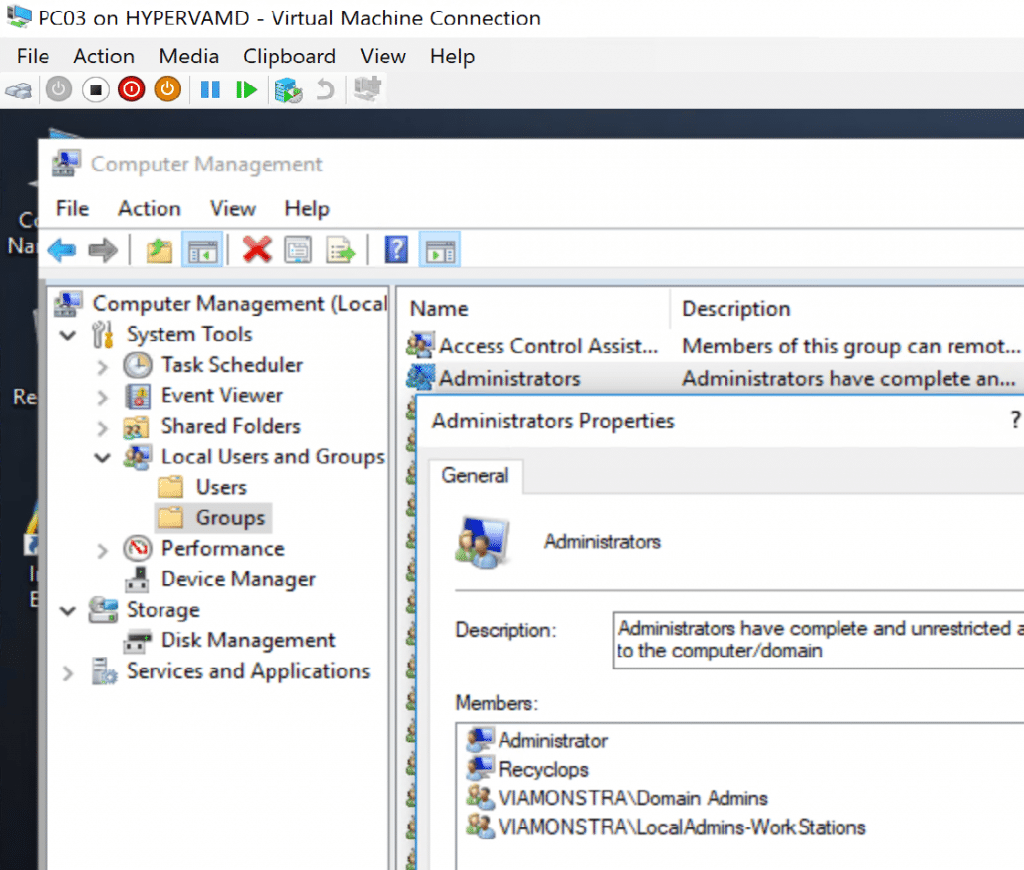The image size is (1024, 870).
Task: Select VIAMONSTRA\Domain Admins member
Action: tap(632, 798)
